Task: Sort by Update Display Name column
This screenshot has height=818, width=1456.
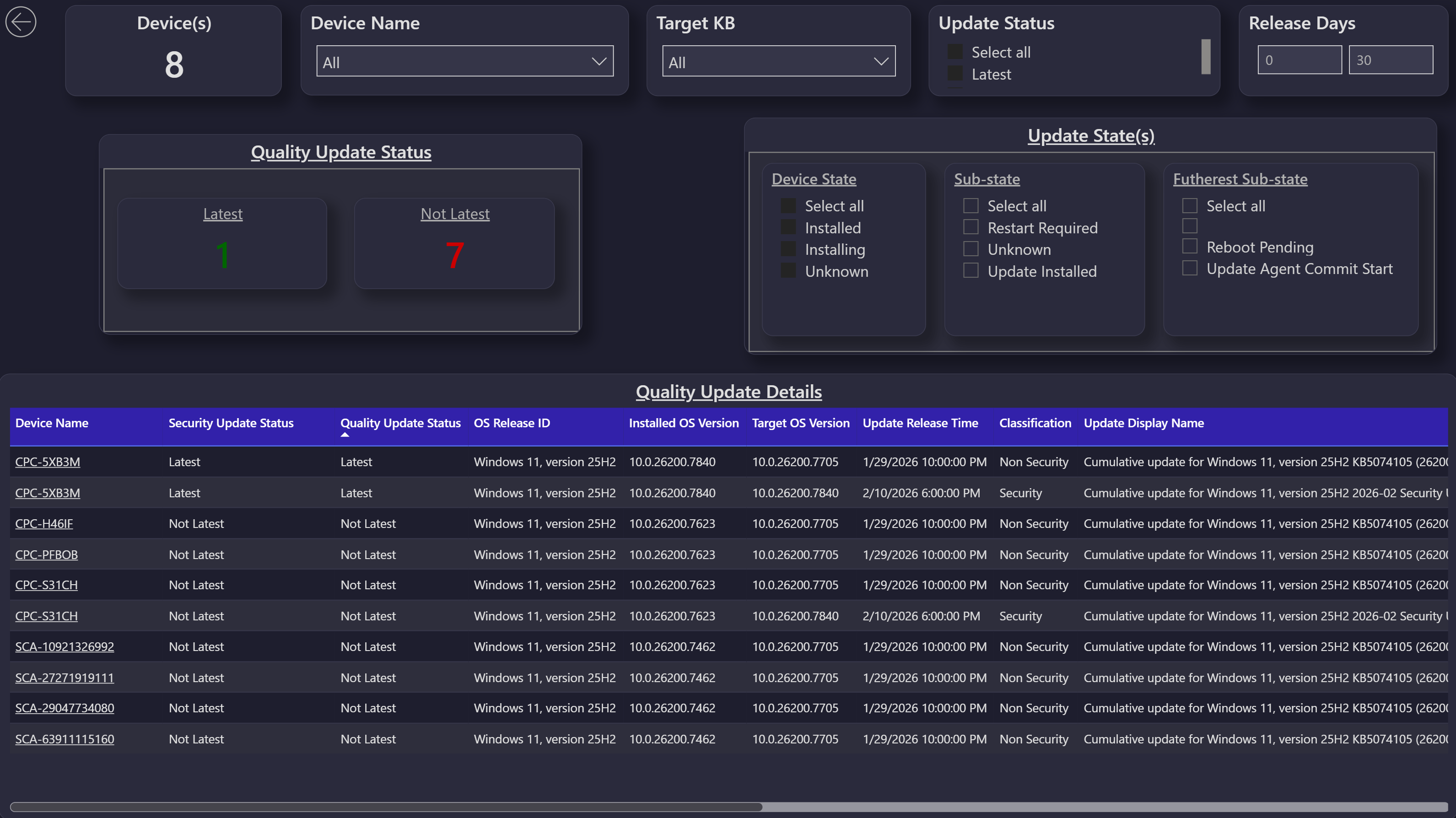Action: click(x=1143, y=423)
